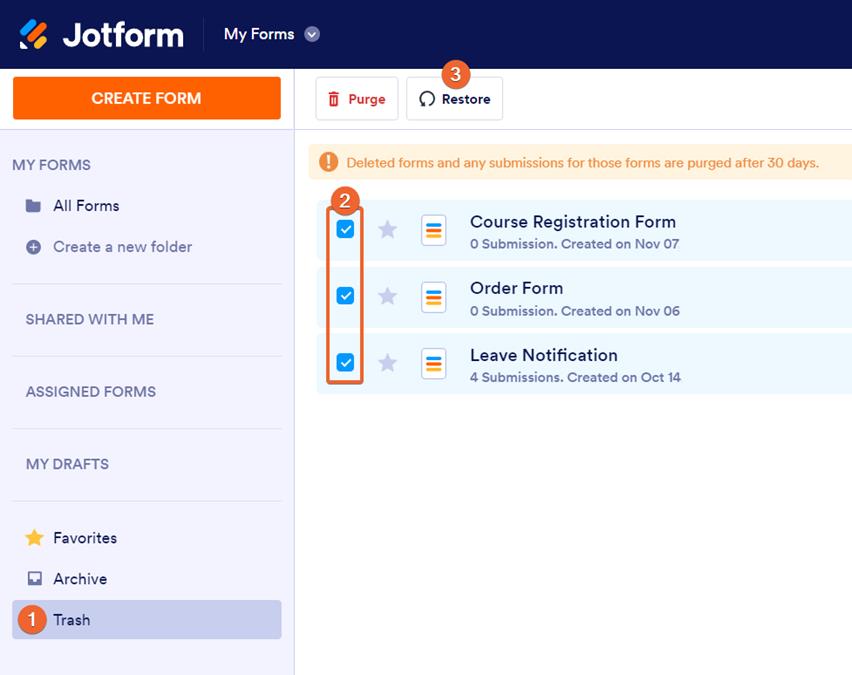Star the Course Registration Form
Viewport: 852px width, 675px height.
point(388,230)
